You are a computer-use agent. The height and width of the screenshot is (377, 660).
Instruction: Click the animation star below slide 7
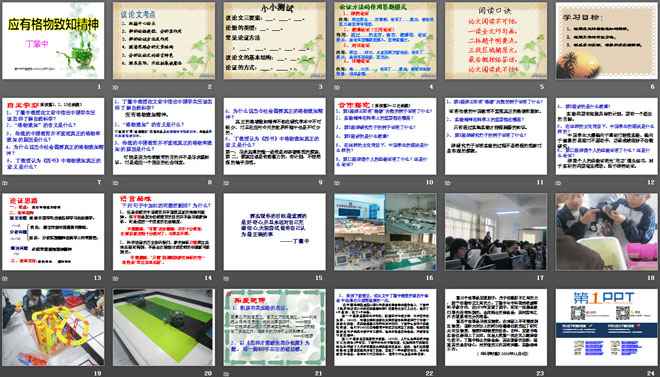(4, 183)
